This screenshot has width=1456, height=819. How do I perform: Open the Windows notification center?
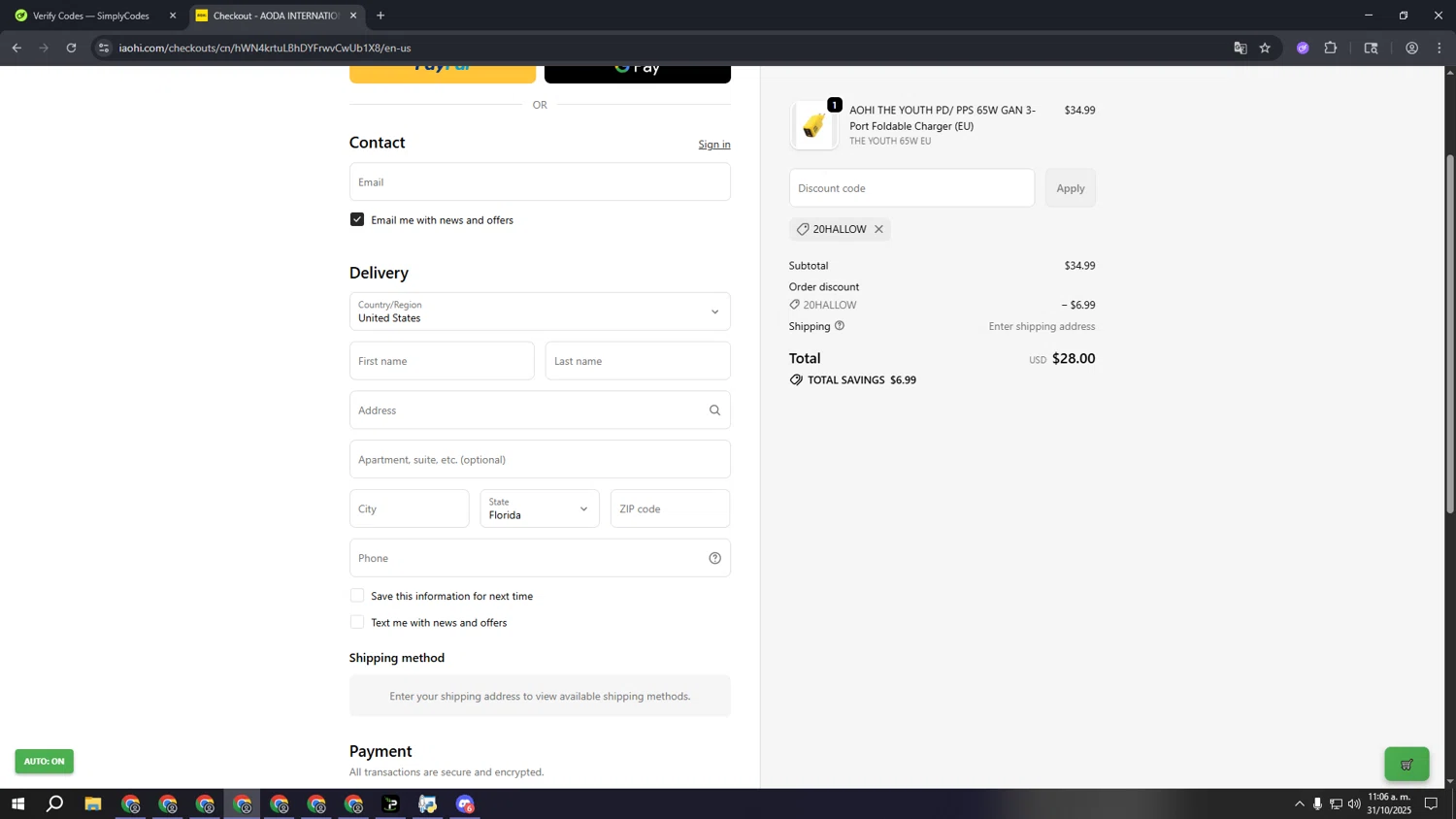(1431, 804)
